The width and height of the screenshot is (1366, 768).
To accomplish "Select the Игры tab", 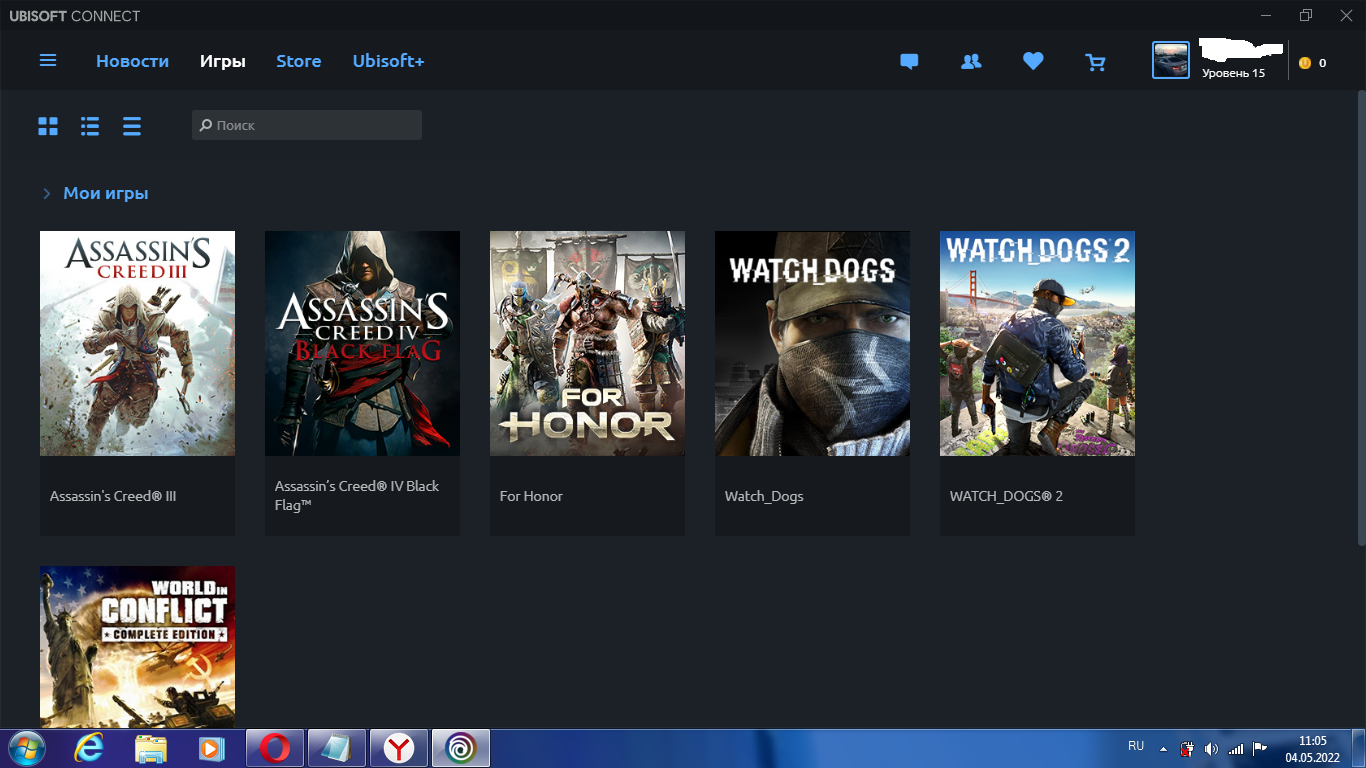I will [x=222, y=61].
